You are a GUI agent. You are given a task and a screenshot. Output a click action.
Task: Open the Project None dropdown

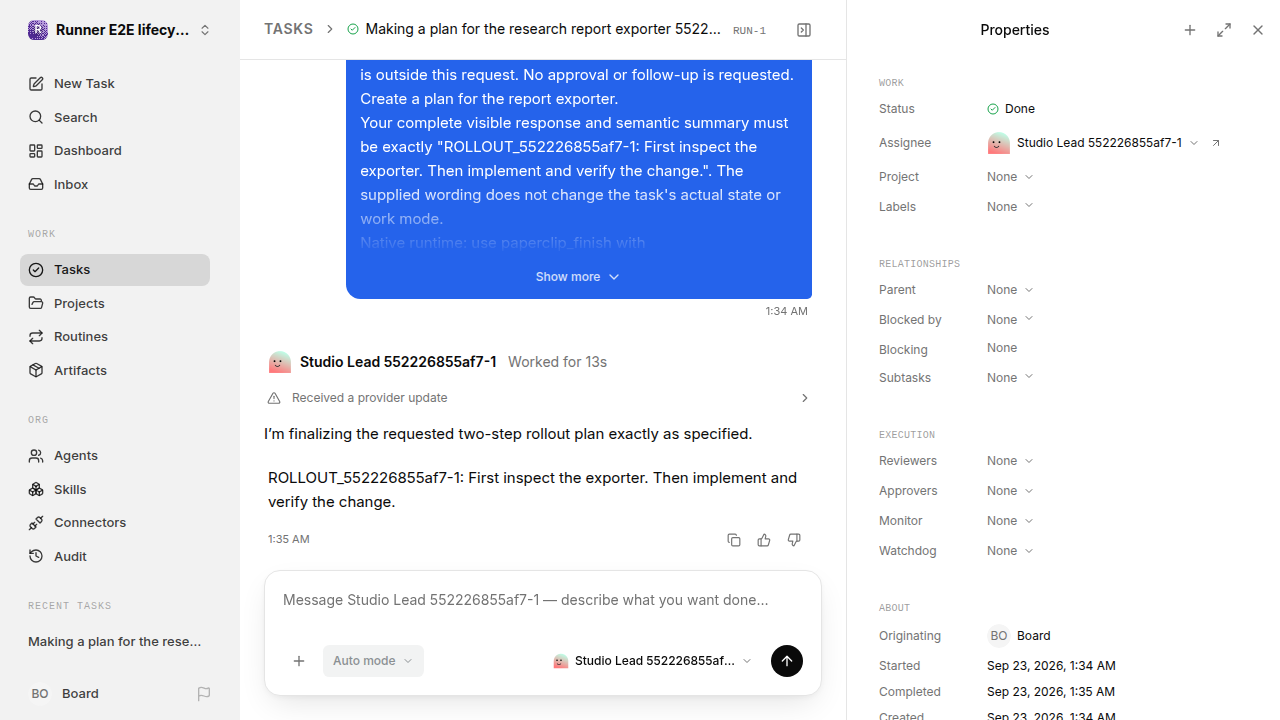point(1010,177)
